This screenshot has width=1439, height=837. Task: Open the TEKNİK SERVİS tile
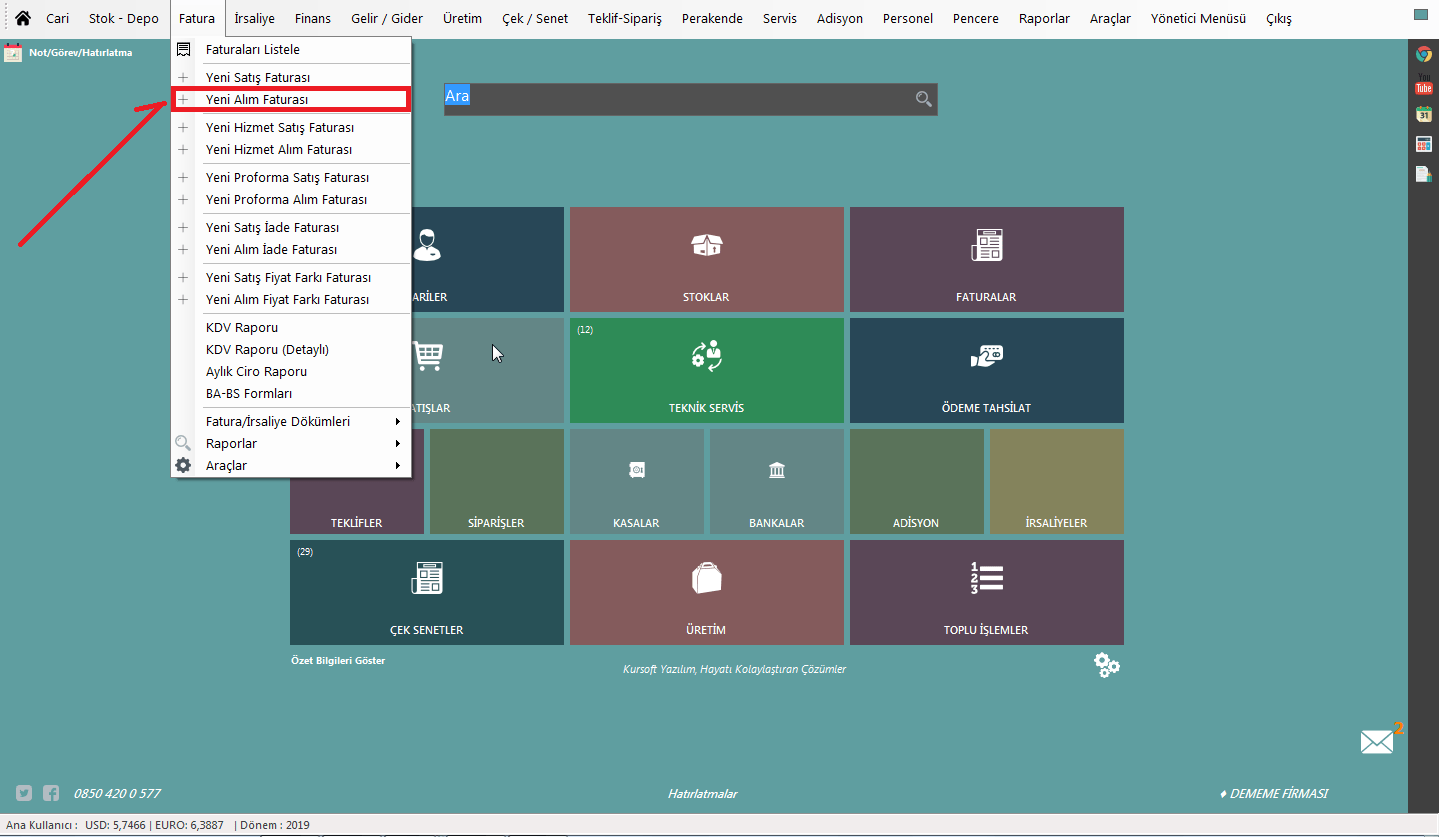(706, 370)
